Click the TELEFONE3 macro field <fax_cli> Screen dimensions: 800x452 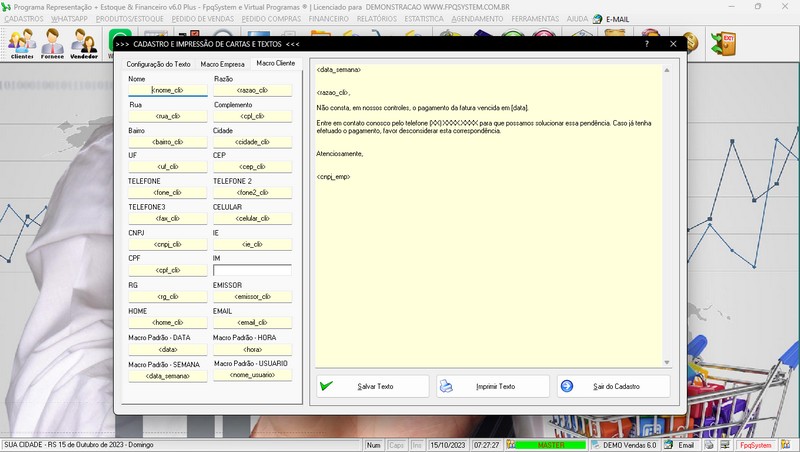tap(168, 218)
